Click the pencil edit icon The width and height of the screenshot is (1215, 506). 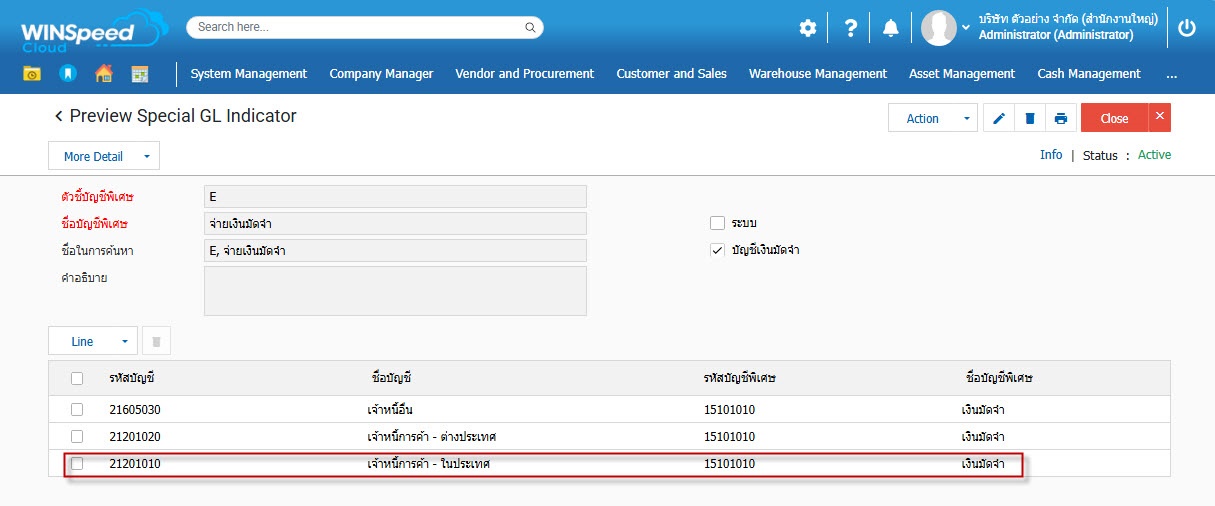point(998,118)
